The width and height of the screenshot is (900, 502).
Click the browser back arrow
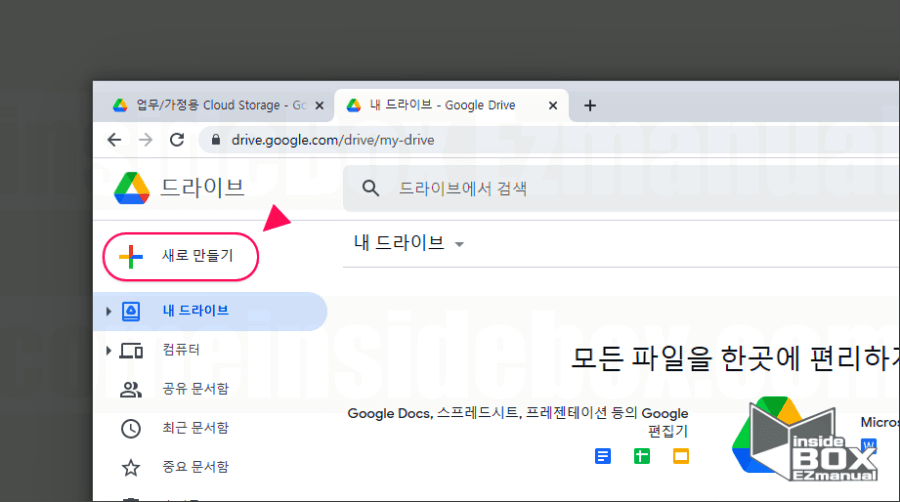coord(114,140)
